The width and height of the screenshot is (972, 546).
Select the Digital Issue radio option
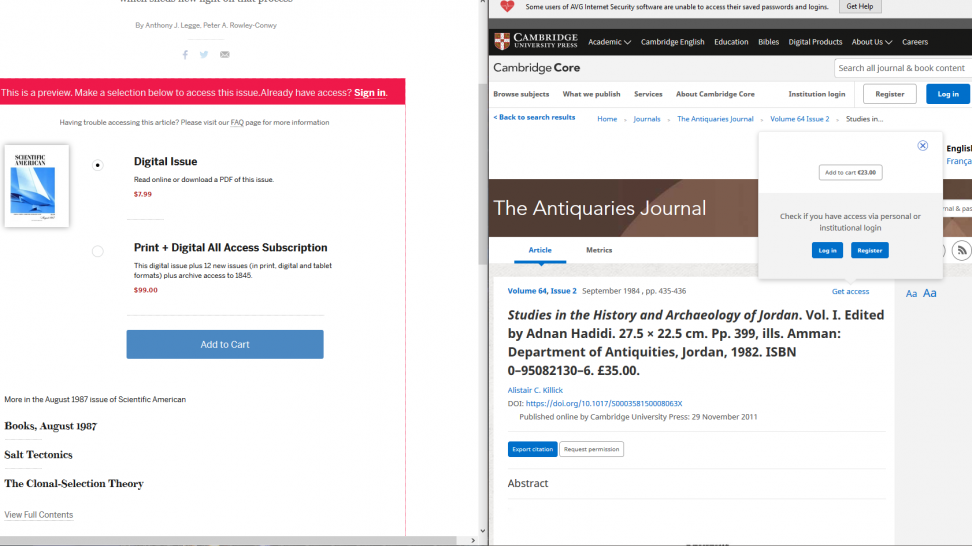(97, 165)
